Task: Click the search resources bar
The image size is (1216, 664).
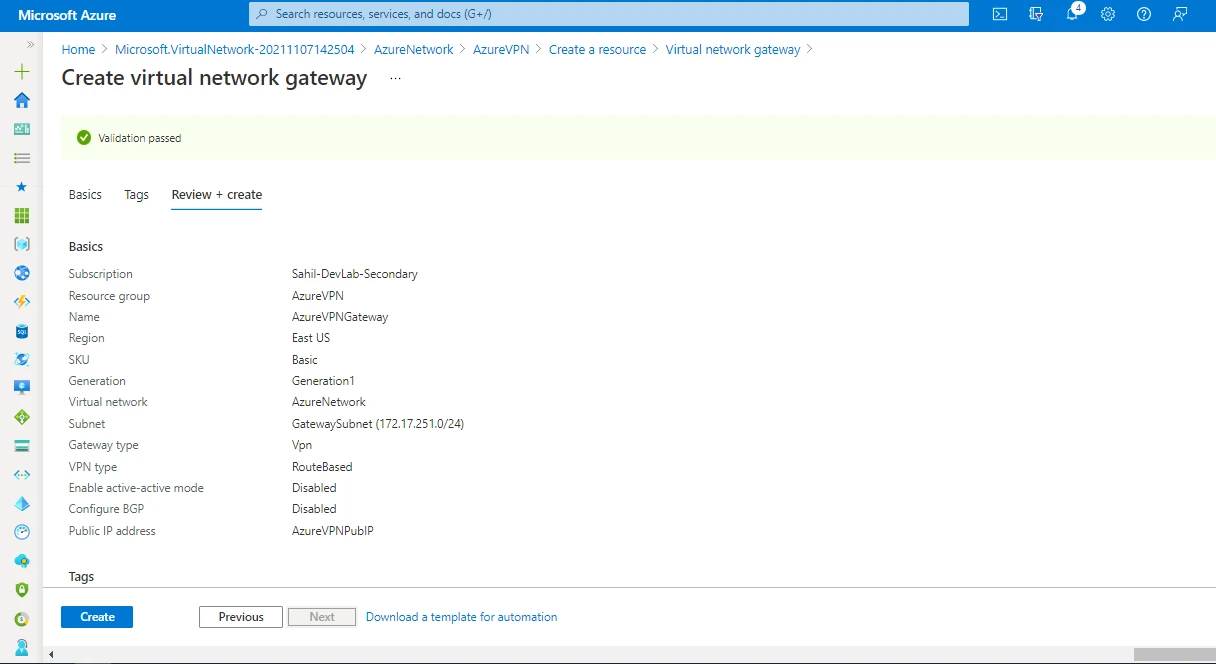Action: pyautogui.click(x=608, y=14)
